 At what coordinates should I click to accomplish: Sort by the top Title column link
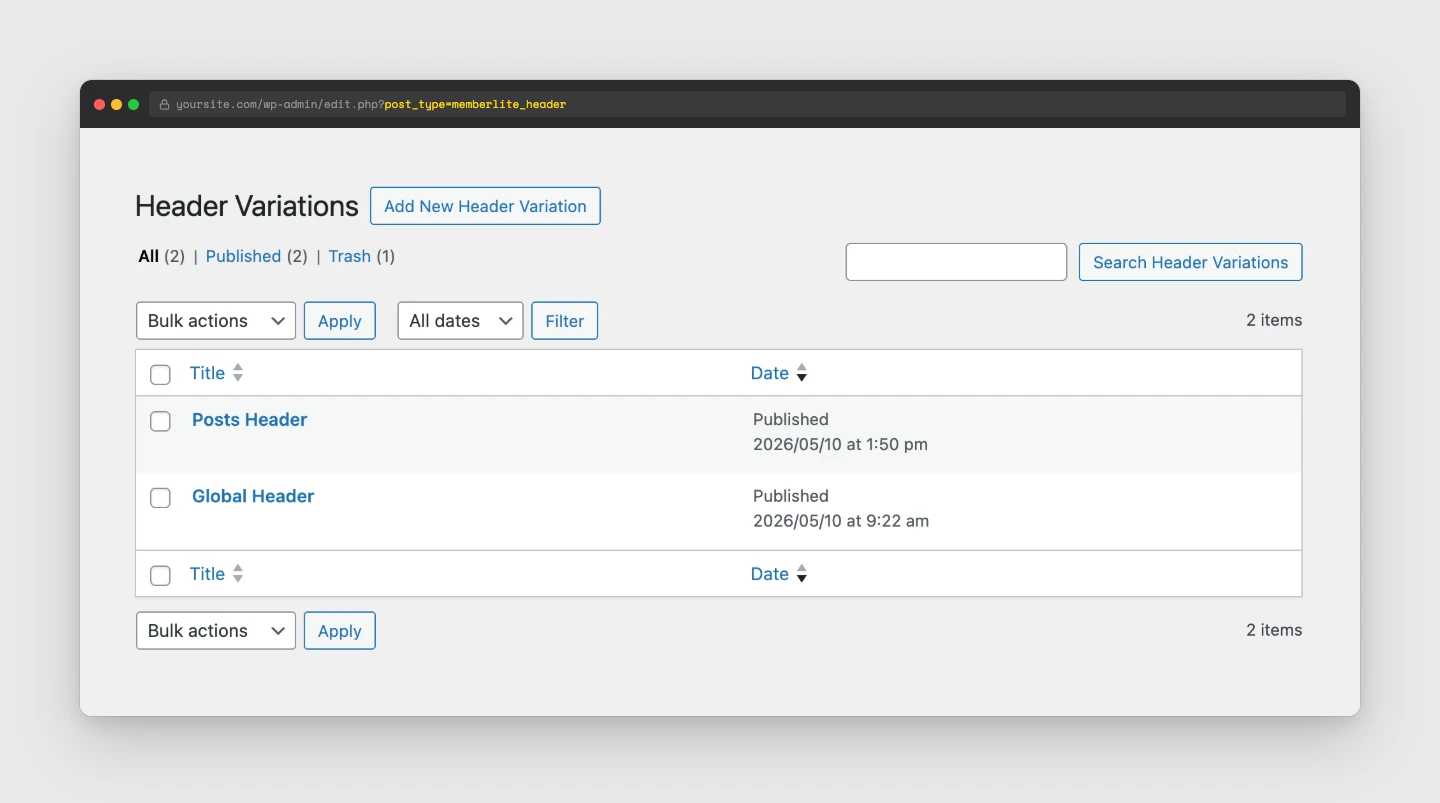coord(207,373)
